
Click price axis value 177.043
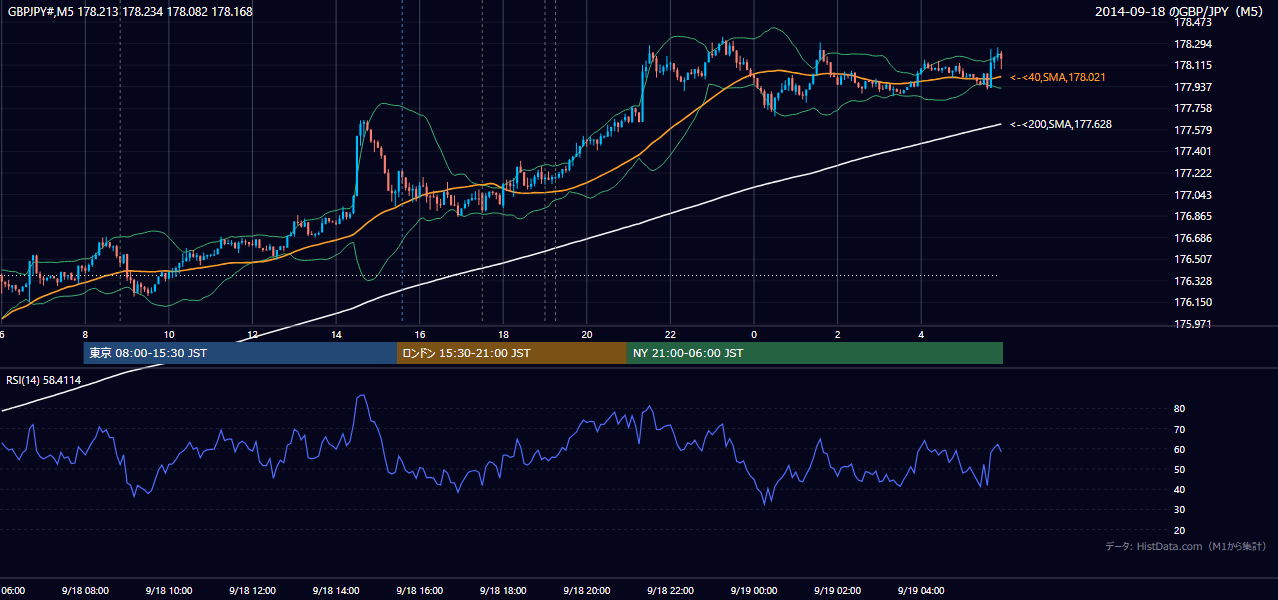[1192, 195]
